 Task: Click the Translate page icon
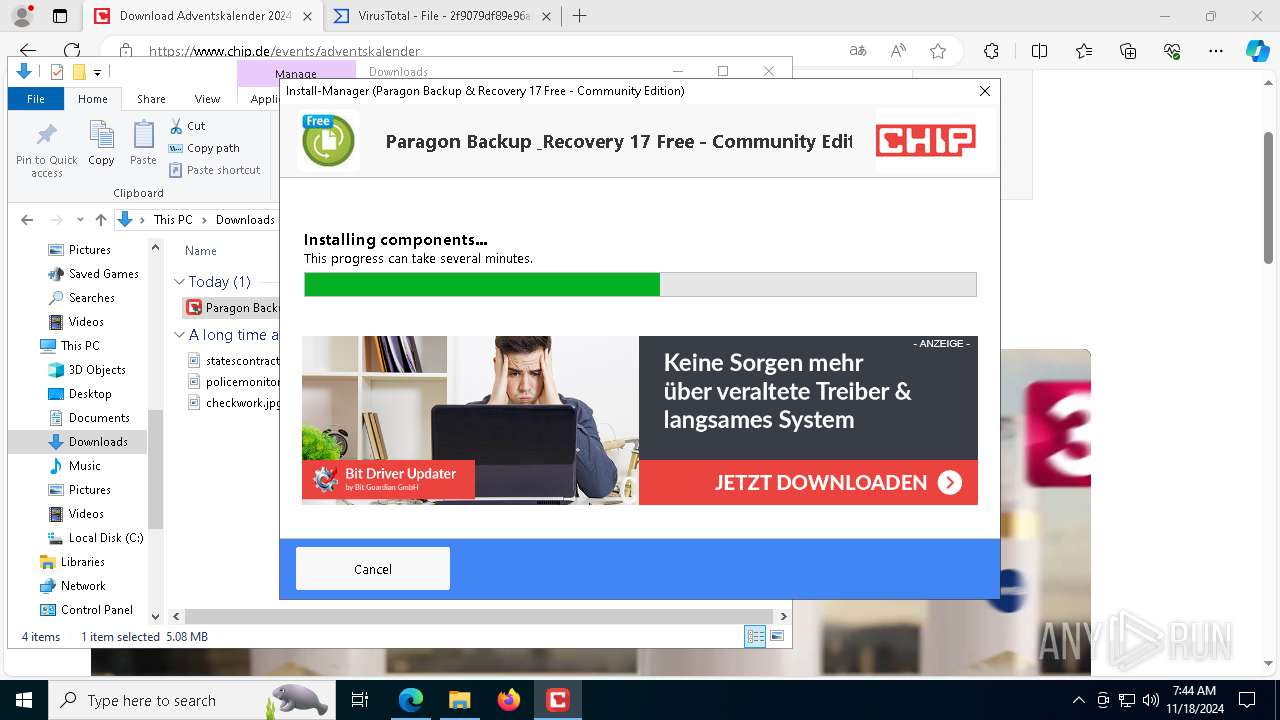(x=858, y=51)
